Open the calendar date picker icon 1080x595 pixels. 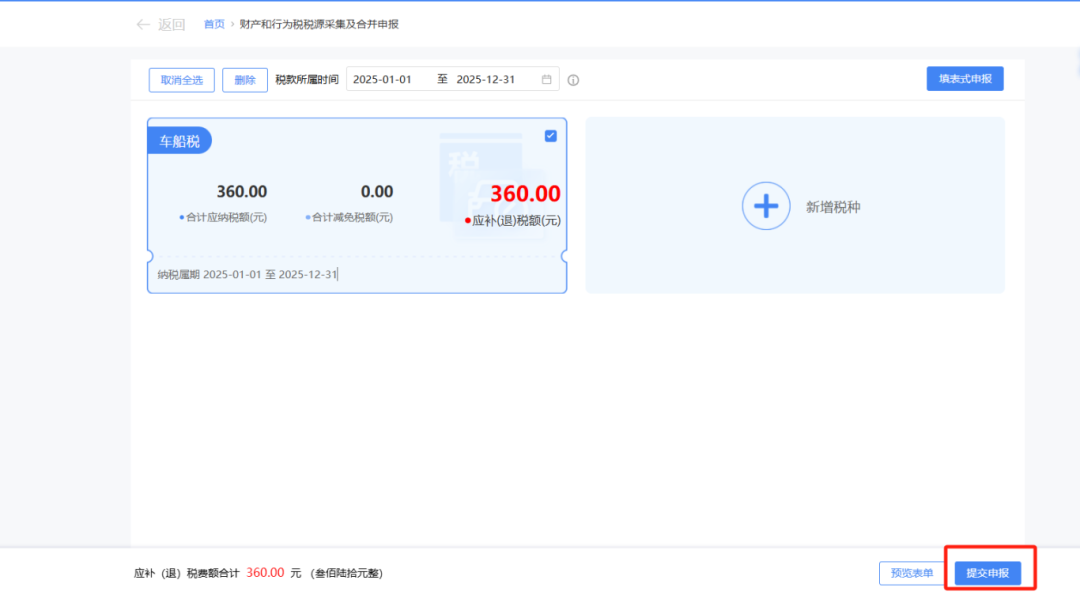pos(546,79)
